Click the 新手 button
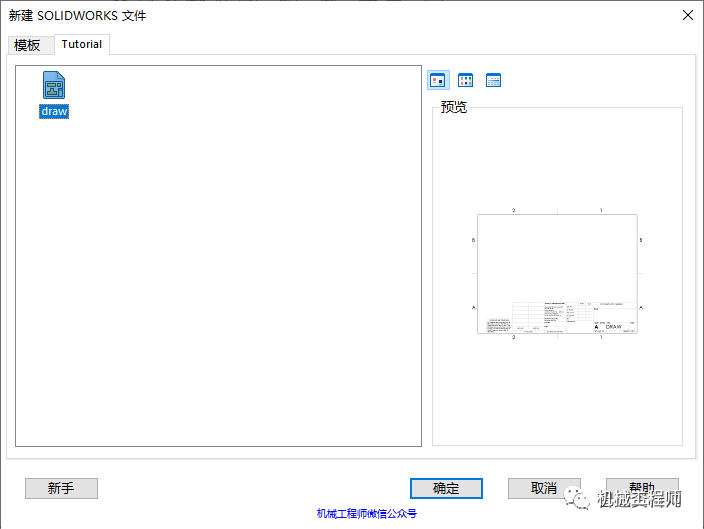Screen dimensions: 704x529 point(61,488)
